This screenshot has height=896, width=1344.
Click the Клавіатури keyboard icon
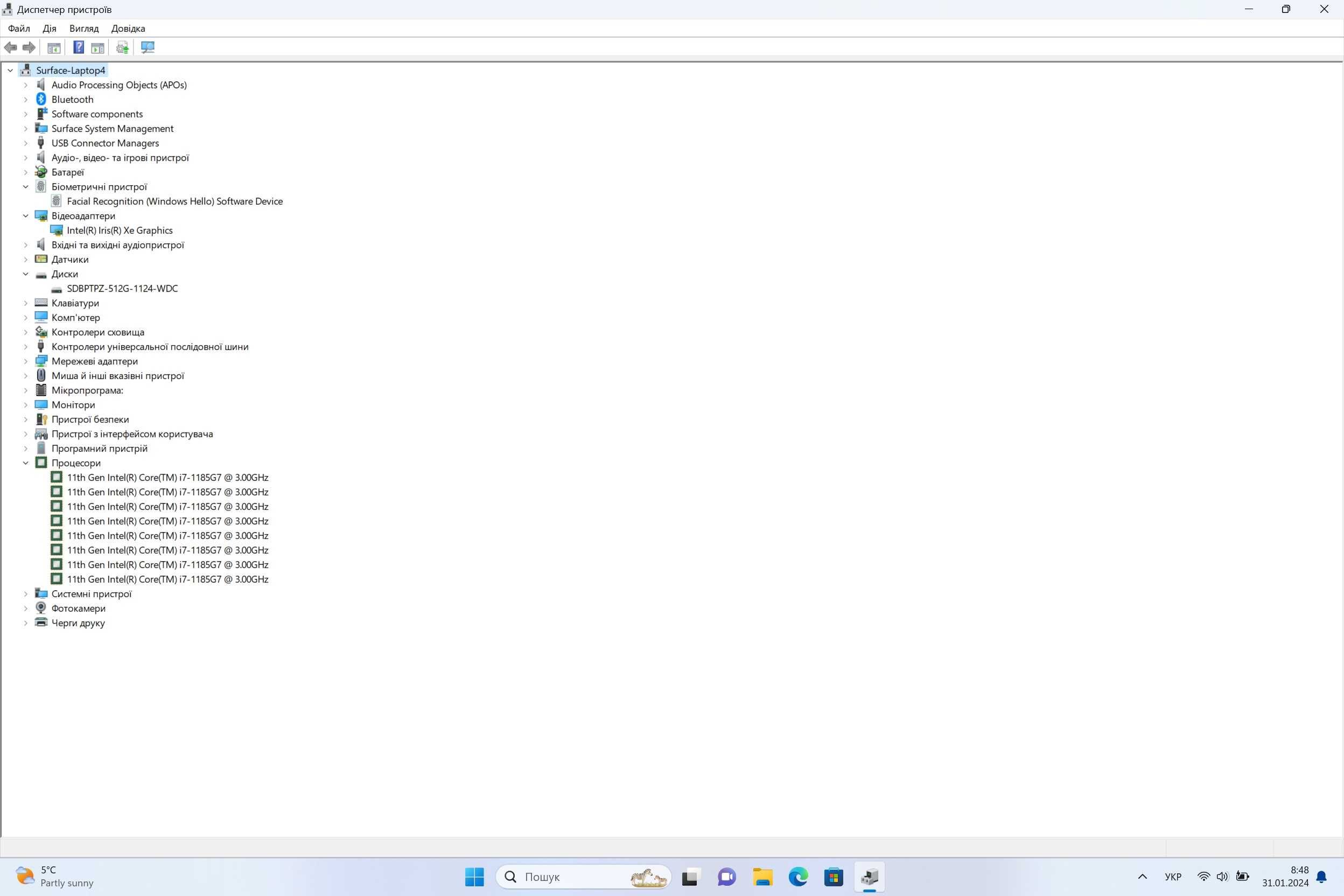click(x=40, y=303)
